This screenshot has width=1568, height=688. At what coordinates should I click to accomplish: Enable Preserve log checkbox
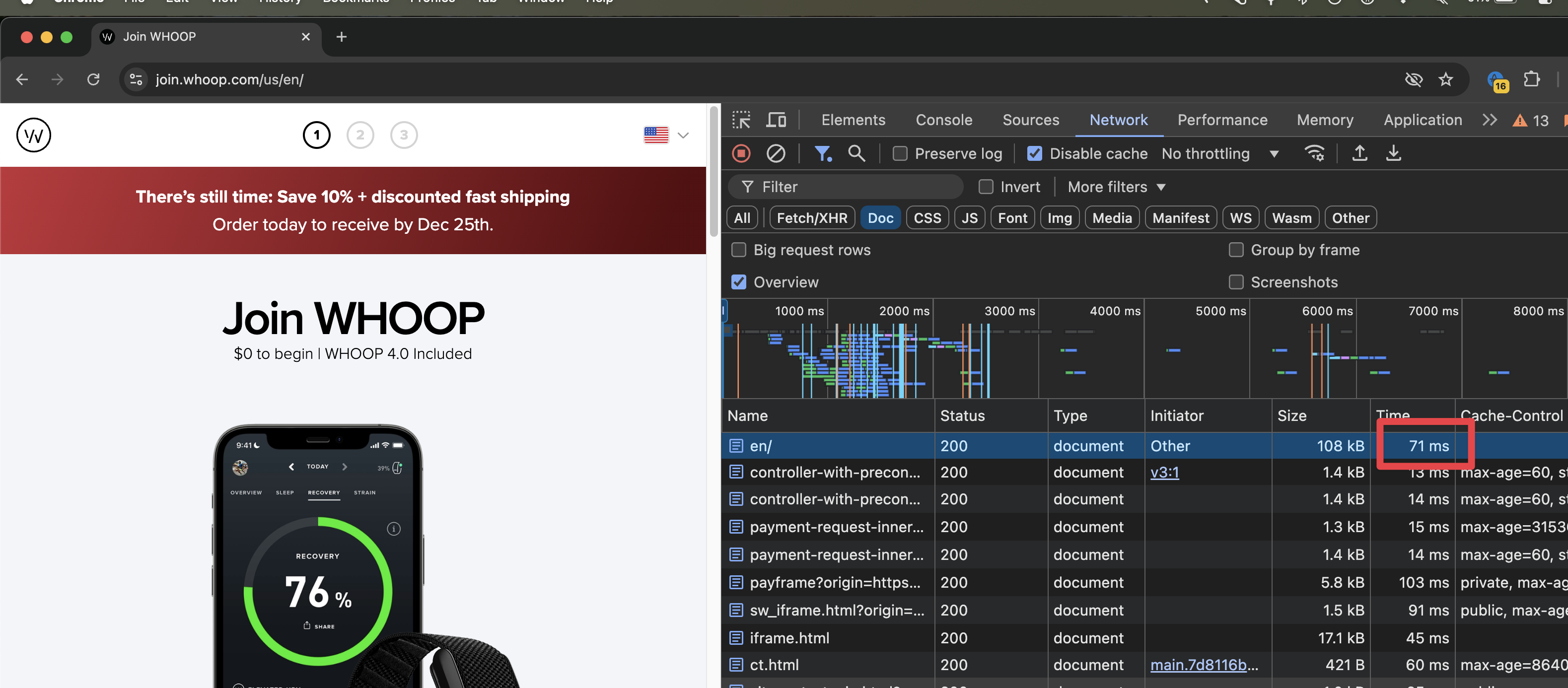pyautogui.click(x=900, y=153)
